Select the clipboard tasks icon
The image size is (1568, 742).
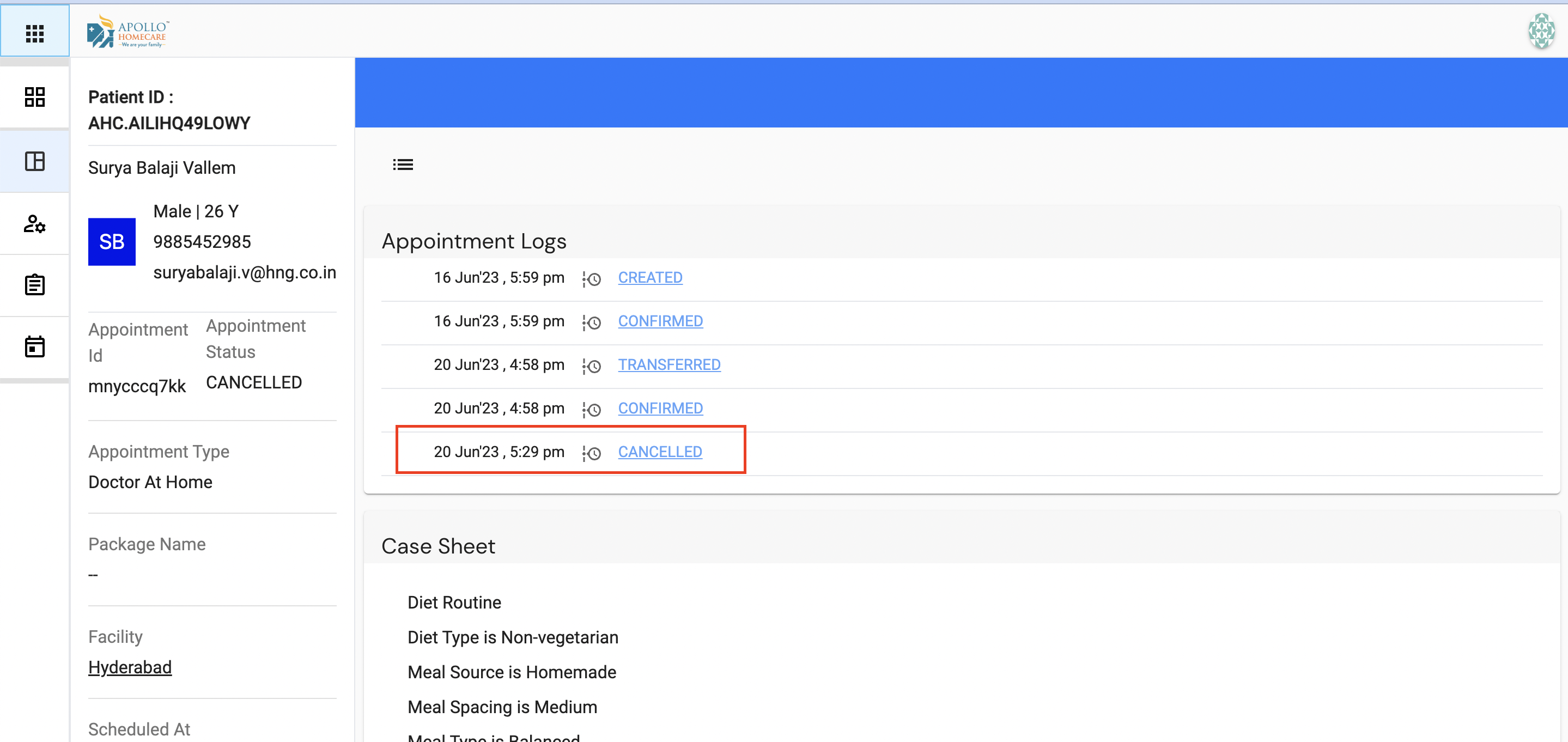(x=35, y=285)
